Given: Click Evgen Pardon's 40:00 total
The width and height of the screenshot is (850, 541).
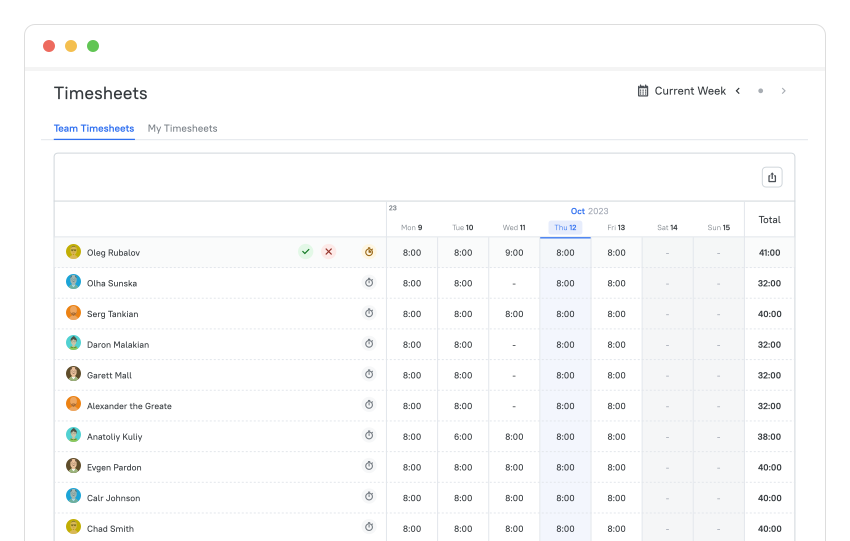Looking at the screenshot, I should (769, 467).
